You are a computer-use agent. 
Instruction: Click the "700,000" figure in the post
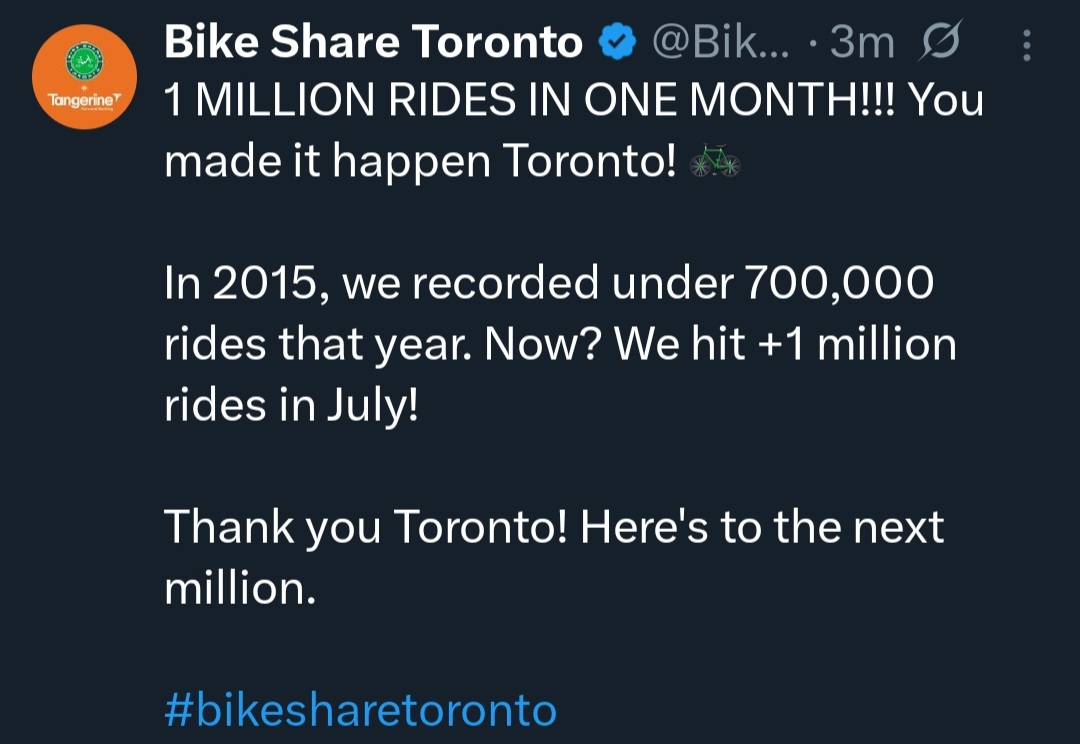[x=840, y=285]
